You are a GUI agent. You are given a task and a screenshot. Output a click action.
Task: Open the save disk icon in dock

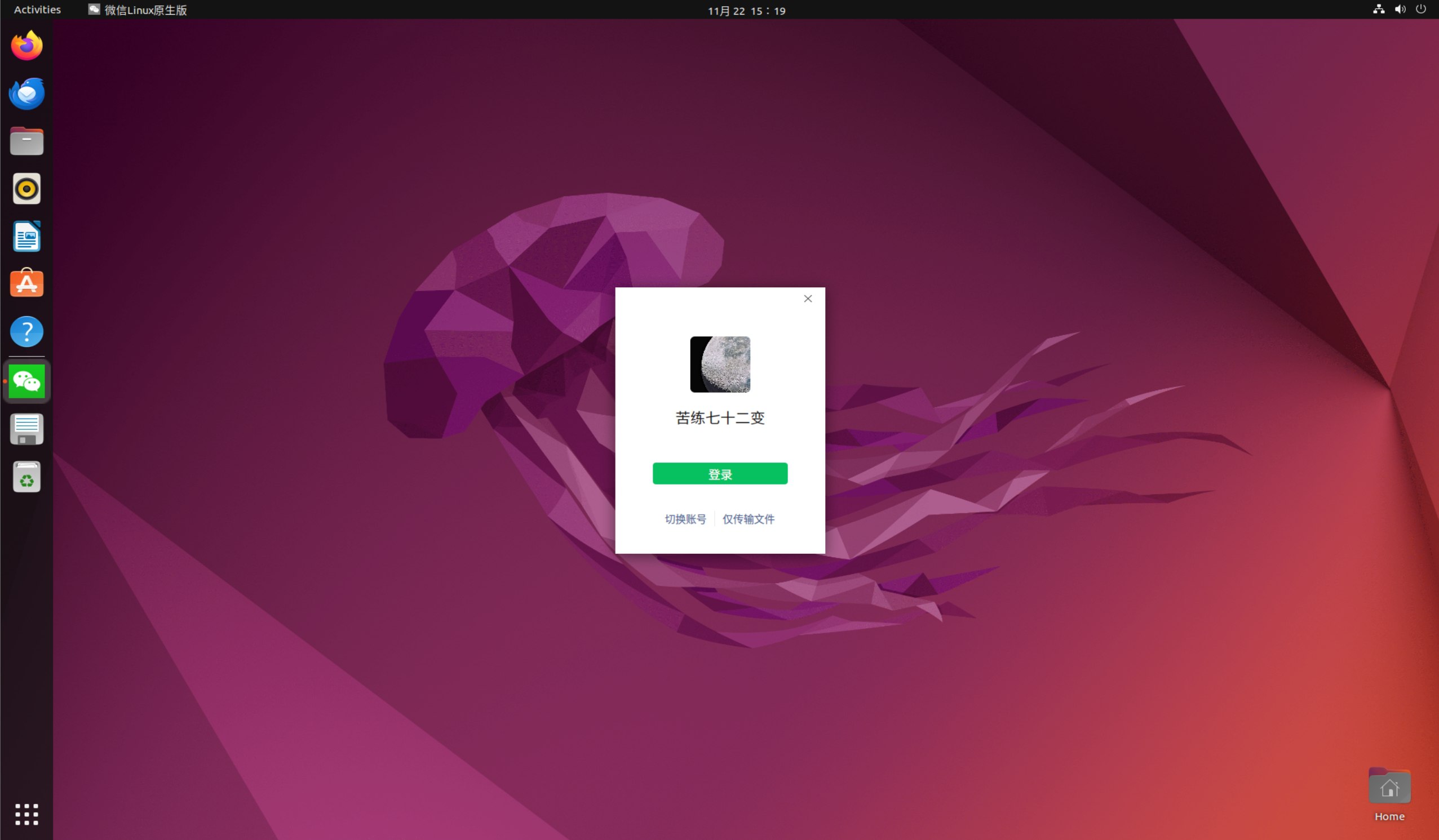tap(26, 429)
